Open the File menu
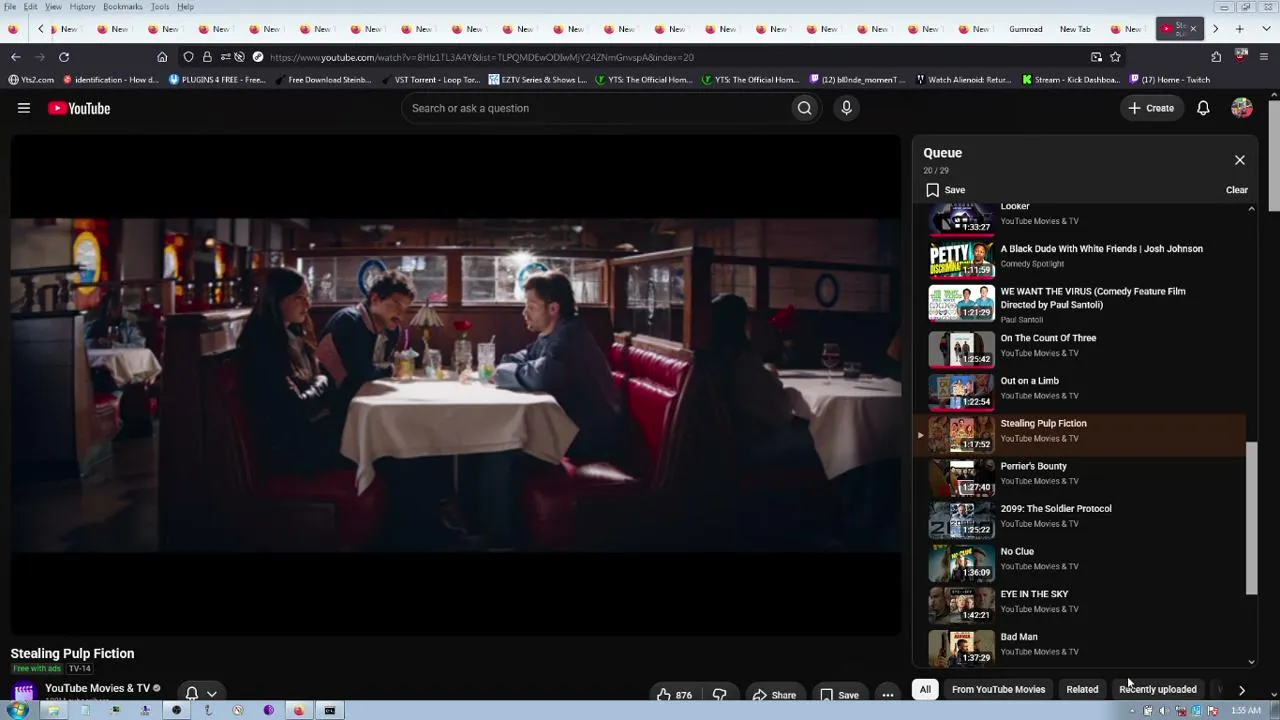The width and height of the screenshot is (1280, 720). click(10, 7)
